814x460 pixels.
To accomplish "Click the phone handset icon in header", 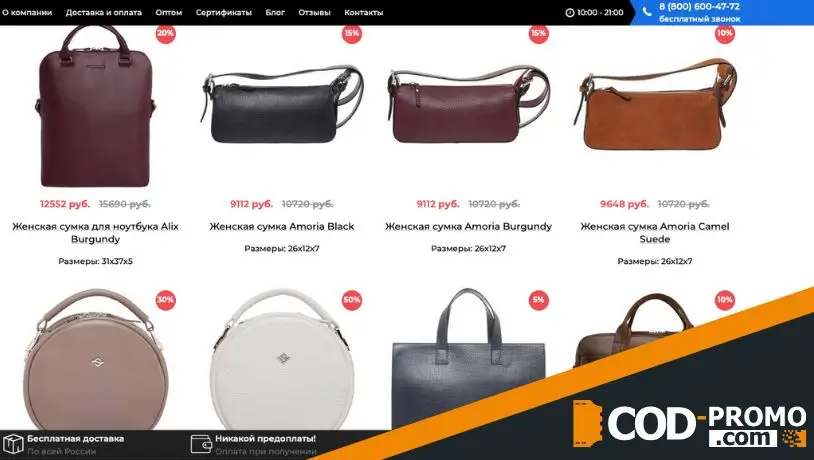I will pyautogui.click(x=647, y=11).
